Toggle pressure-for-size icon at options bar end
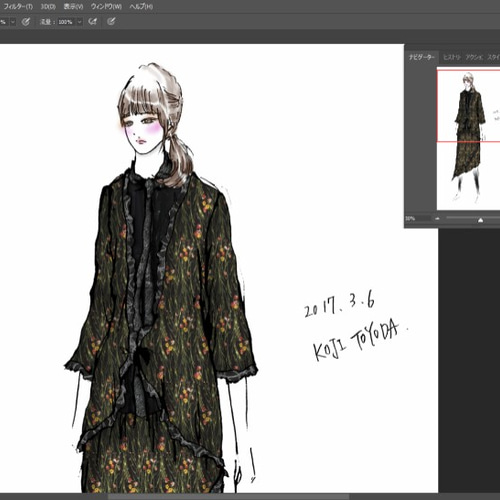The width and height of the screenshot is (500, 500). (111, 22)
